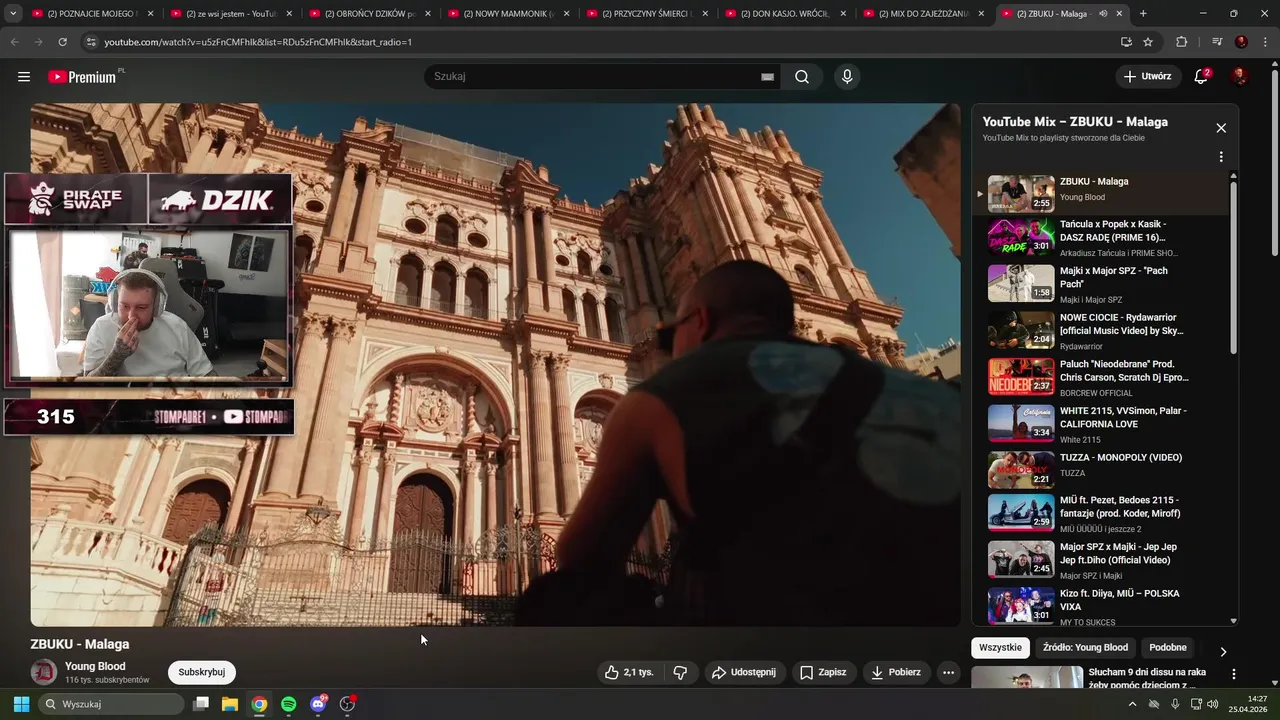Bookmark this page with star icon
The height and width of the screenshot is (720, 1280).
1148,42
